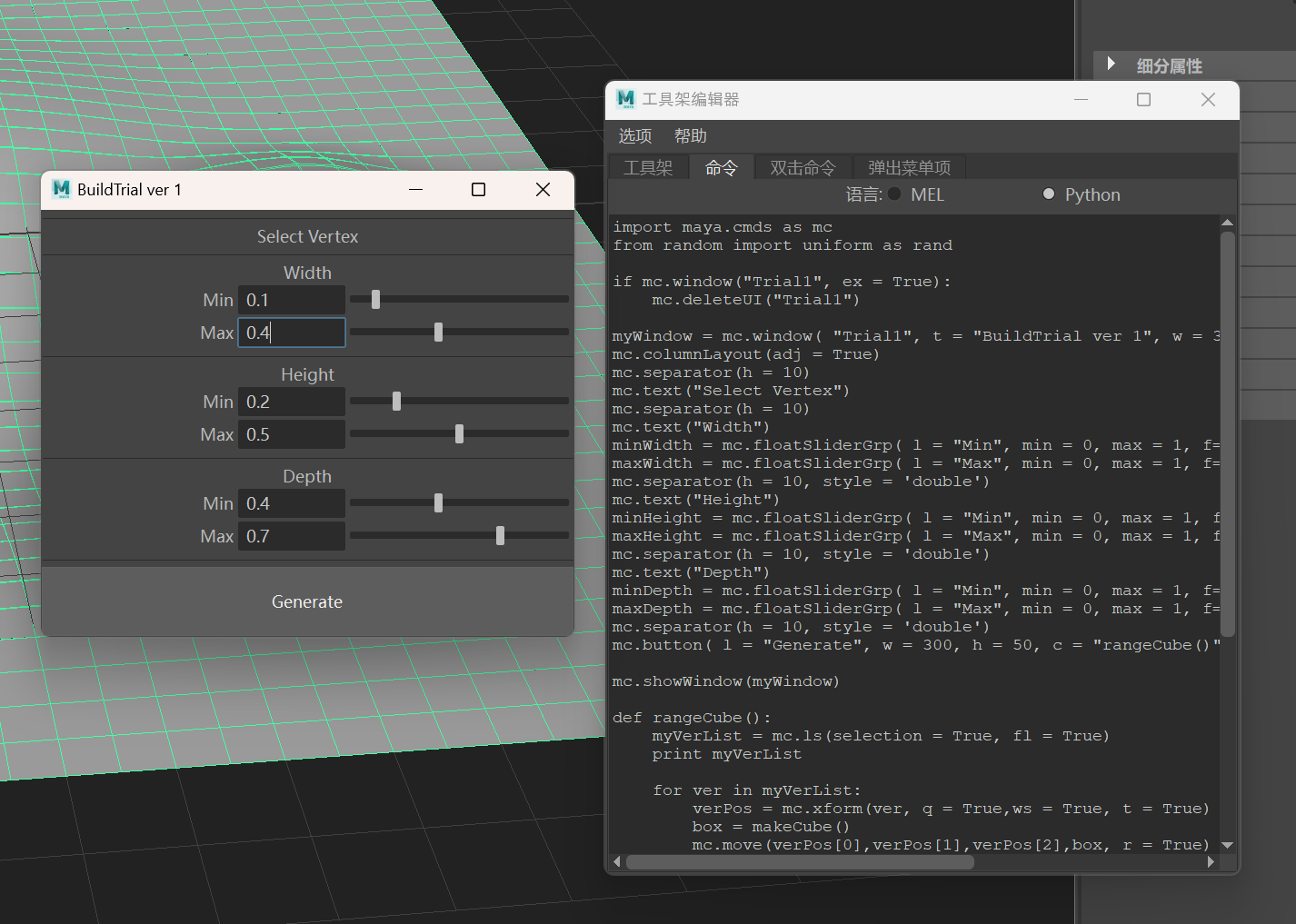The image size is (1296, 924).
Task: Click scroll up arrow in code editor
Action: [x=1227, y=223]
